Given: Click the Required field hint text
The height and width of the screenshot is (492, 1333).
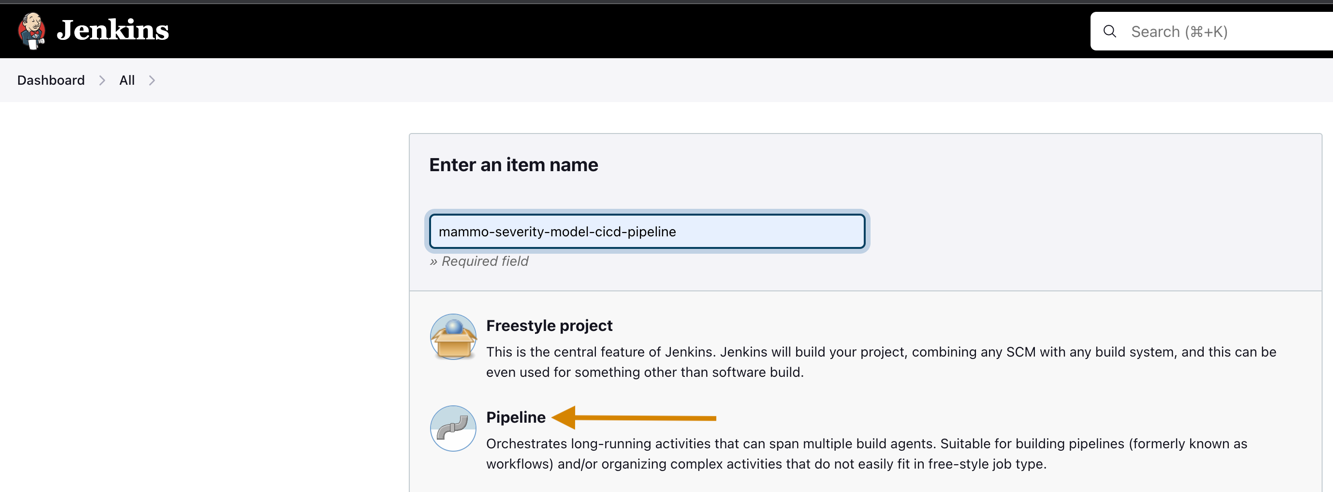Looking at the screenshot, I should tap(479, 261).
